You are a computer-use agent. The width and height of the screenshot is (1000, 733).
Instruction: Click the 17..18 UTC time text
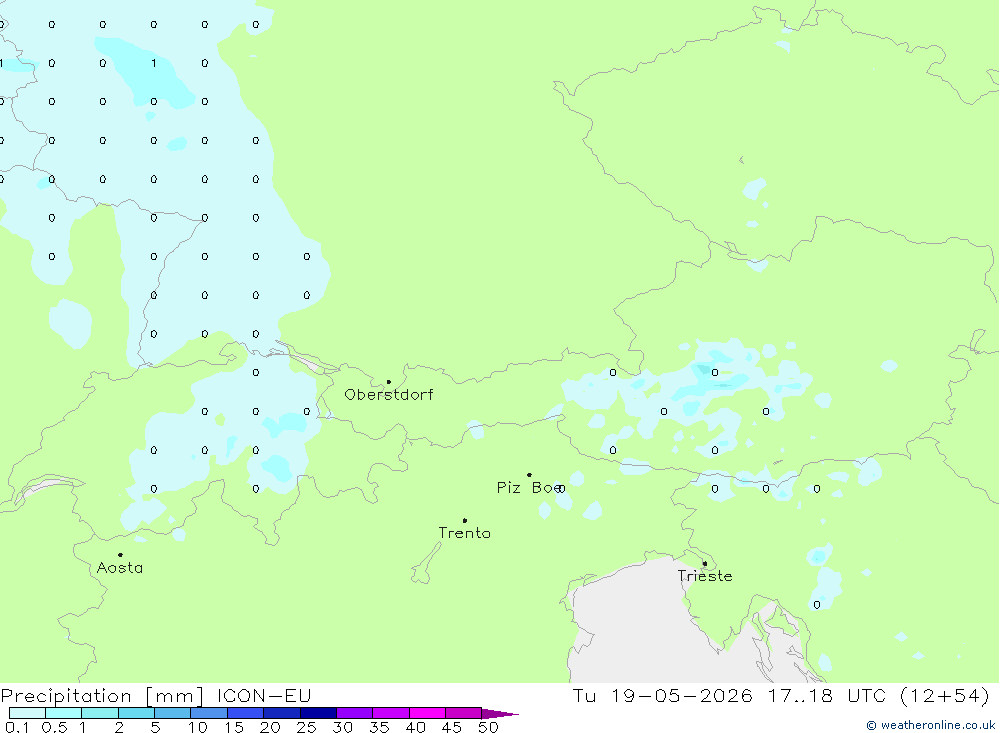coord(827,696)
